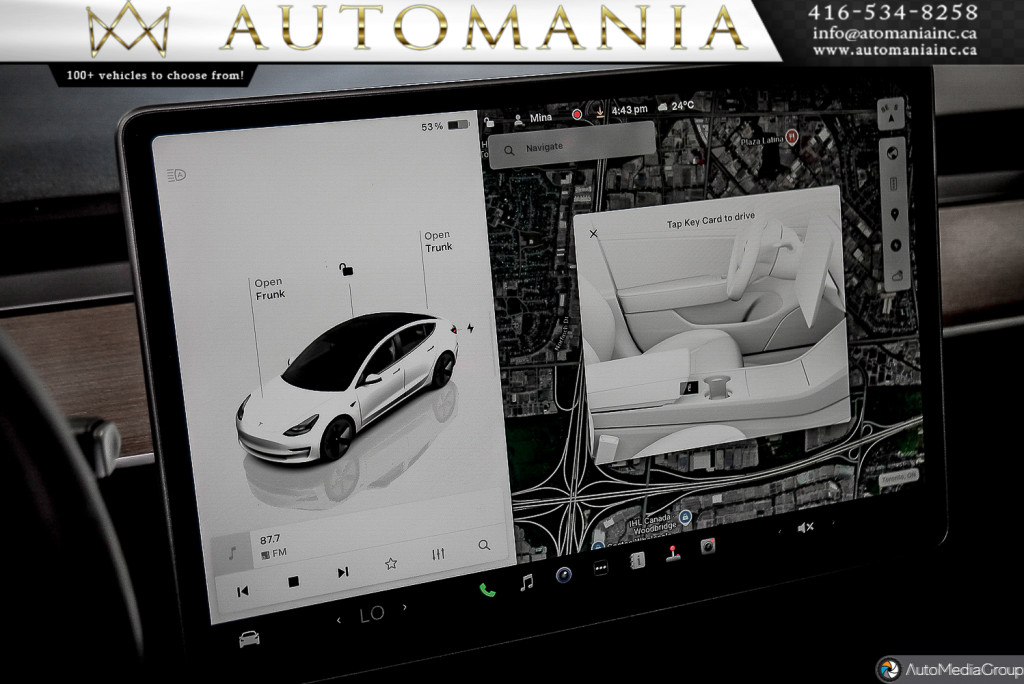Unmute the volume speaker icon
This screenshot has height=684, width=1024.
pos(805,527)
